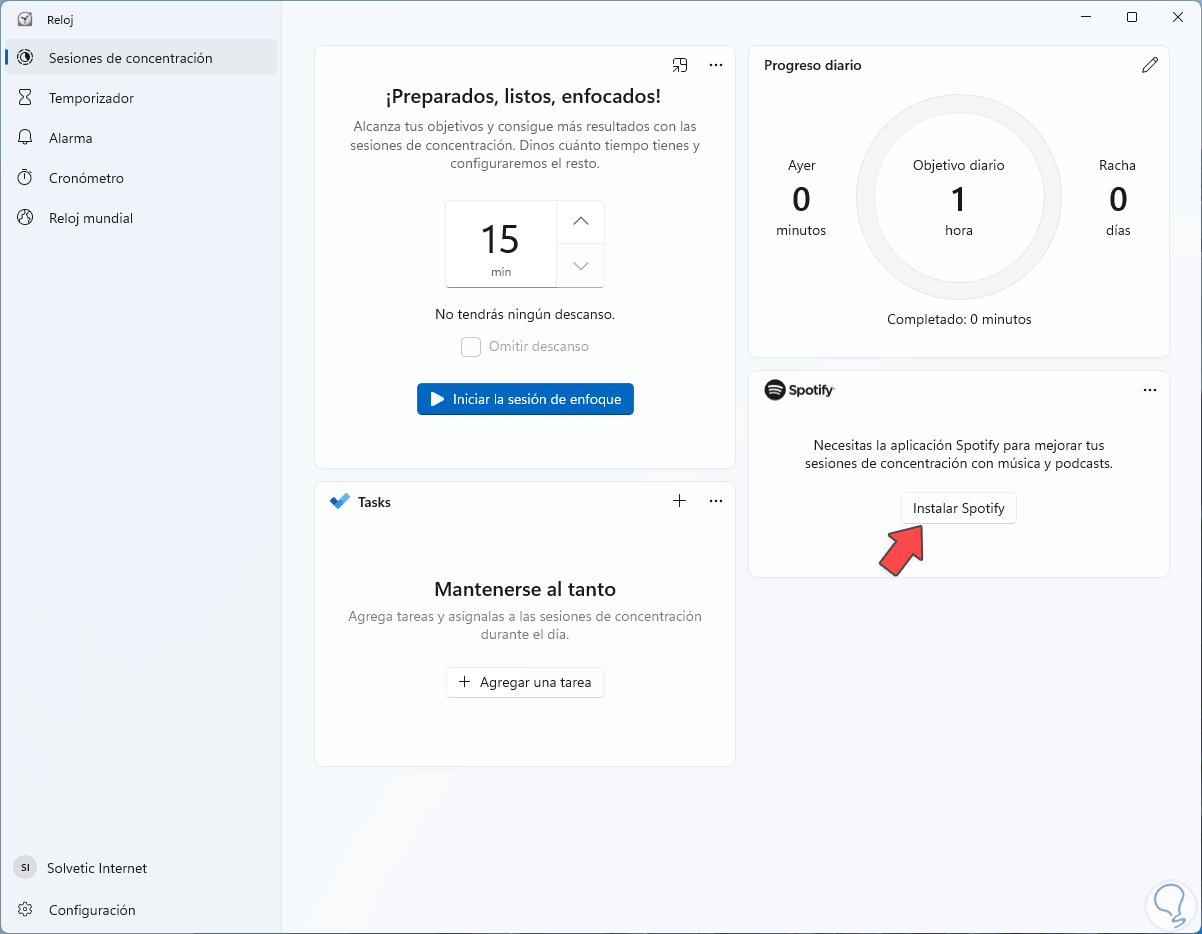
Task: Open the Tasks card more options menu
Action: 716,501
